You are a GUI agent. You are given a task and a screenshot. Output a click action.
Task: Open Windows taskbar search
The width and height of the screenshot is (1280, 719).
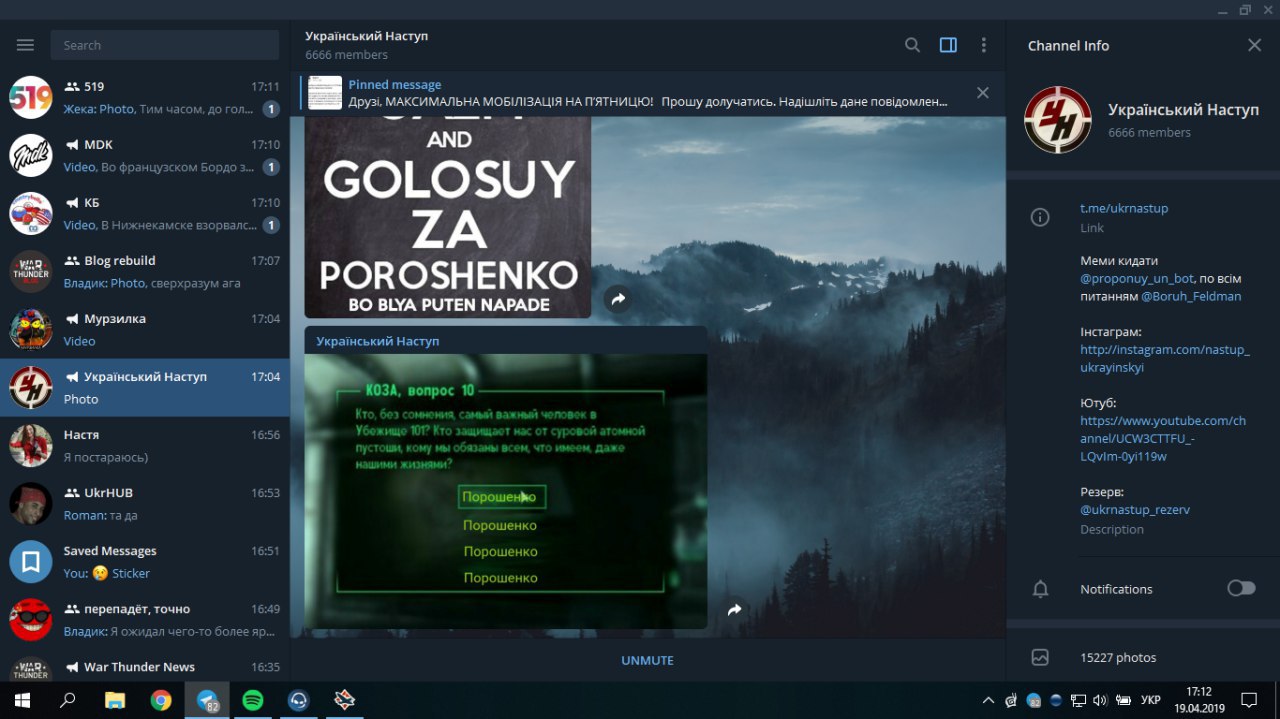(68, 700)
